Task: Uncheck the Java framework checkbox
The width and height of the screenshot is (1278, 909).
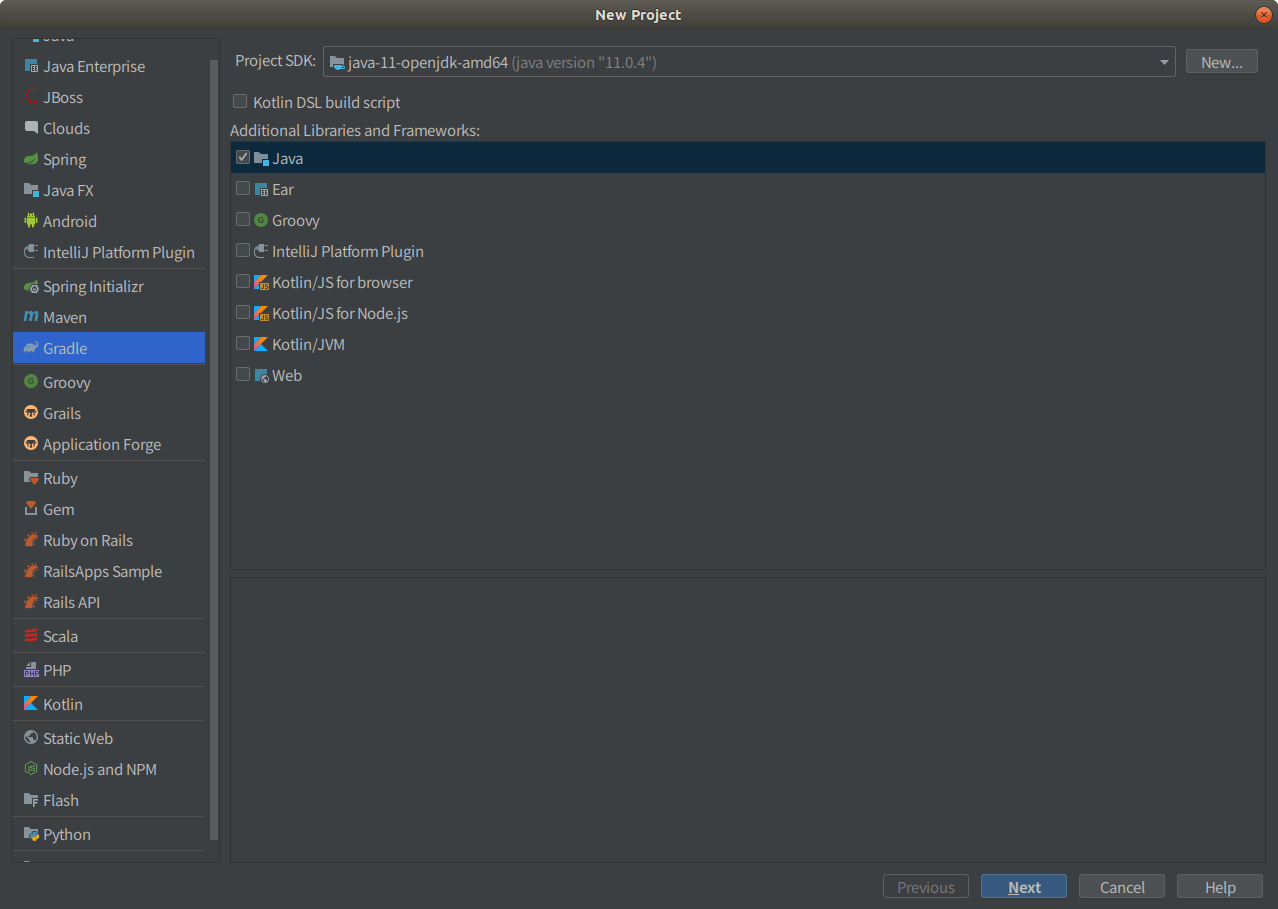Action: (243, 158)
